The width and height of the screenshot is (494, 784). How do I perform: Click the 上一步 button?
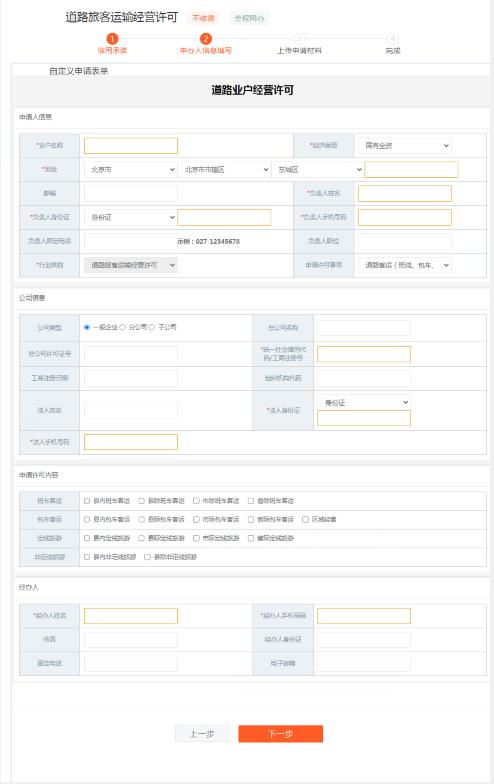tap(202, 734)
